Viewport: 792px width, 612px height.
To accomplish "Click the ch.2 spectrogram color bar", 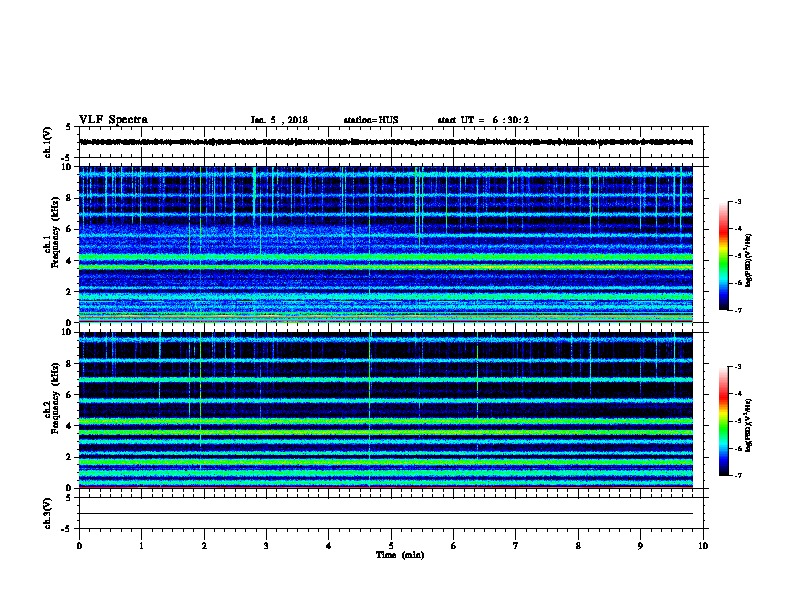I will click(723, 421).
